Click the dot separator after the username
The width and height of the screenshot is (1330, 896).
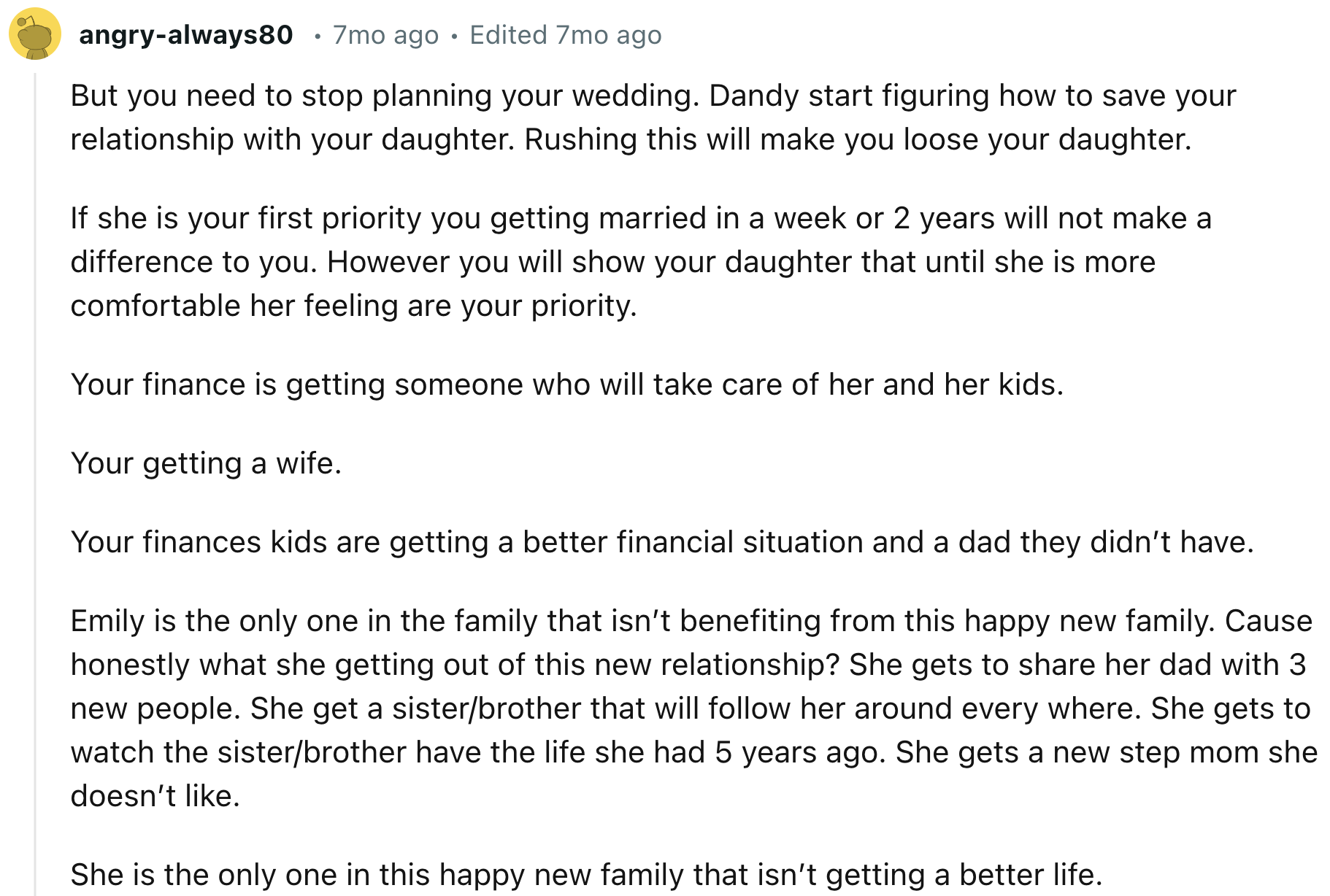(317, 35)
